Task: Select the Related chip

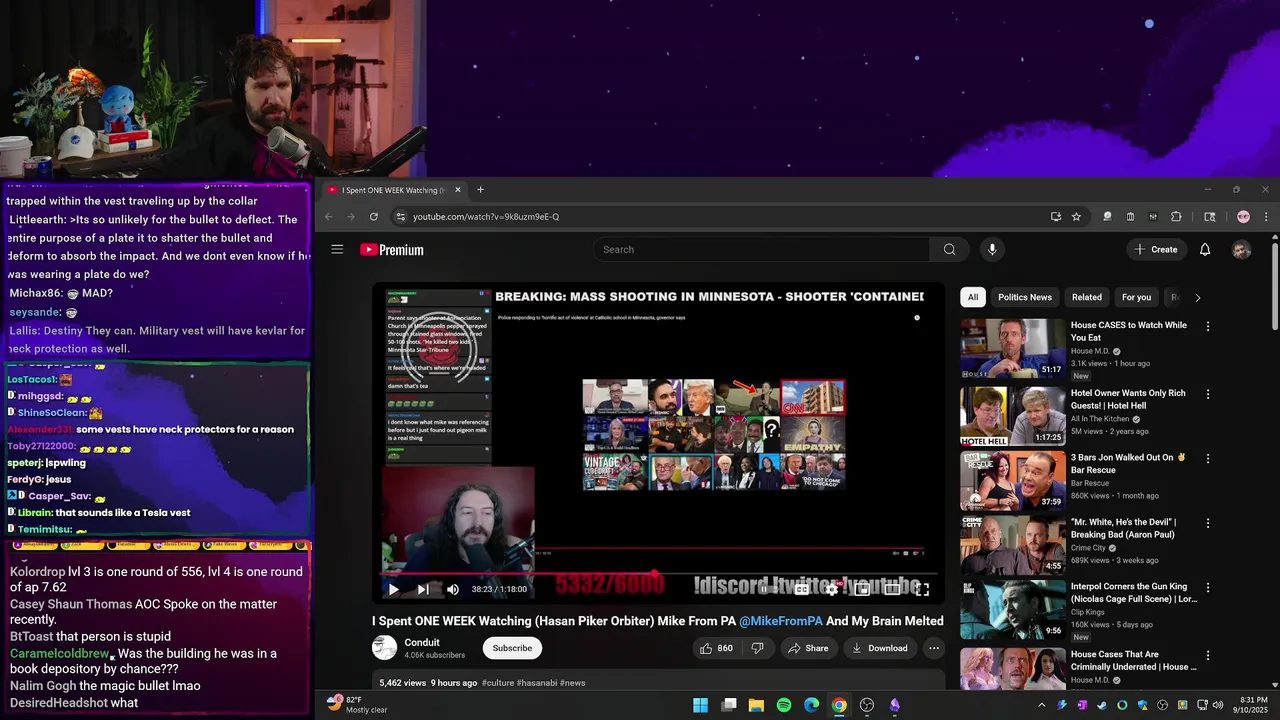Action: [x=1087, y=297]
